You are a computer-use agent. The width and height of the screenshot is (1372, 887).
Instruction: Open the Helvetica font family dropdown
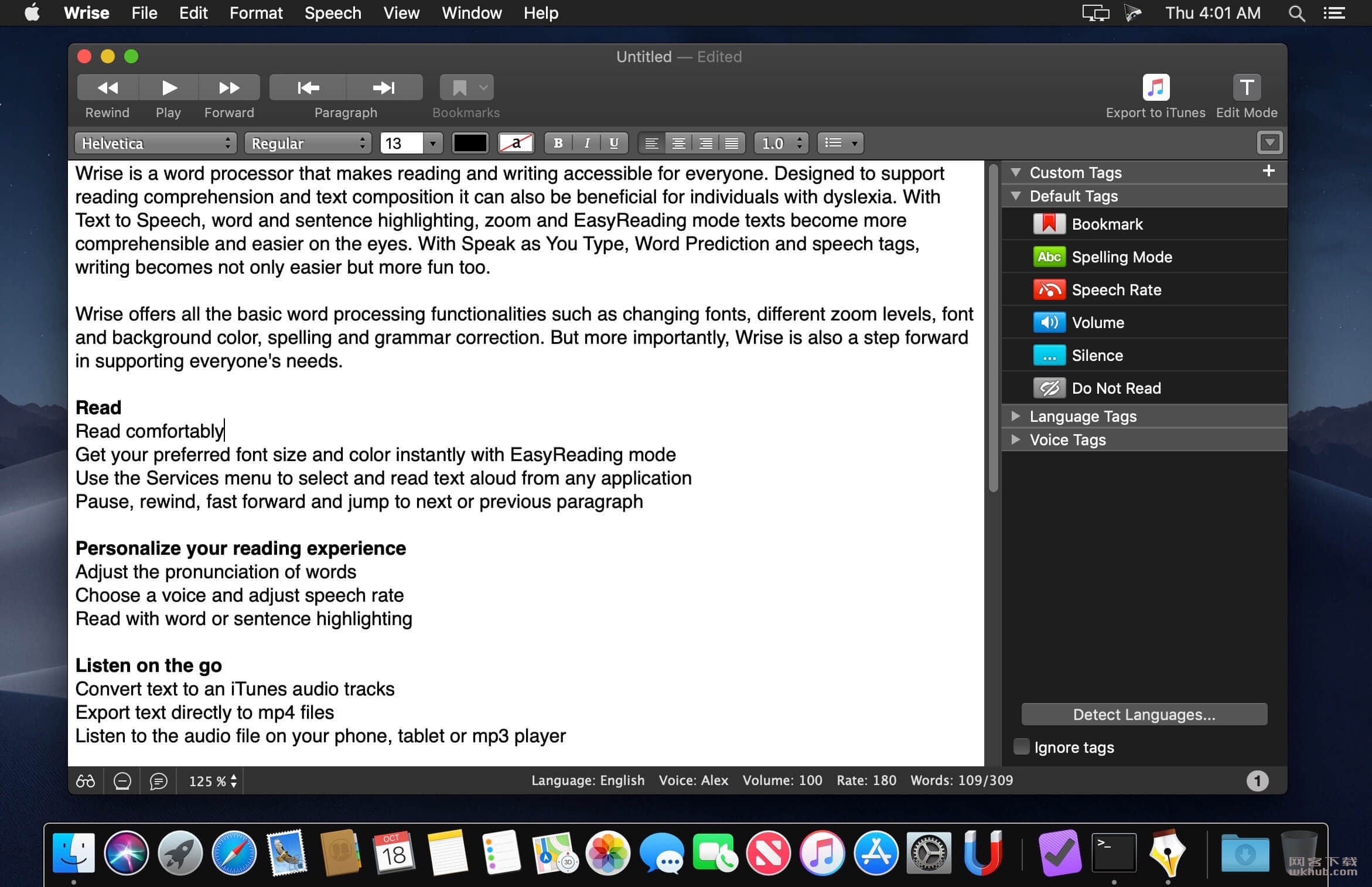[x=156, y=143]
